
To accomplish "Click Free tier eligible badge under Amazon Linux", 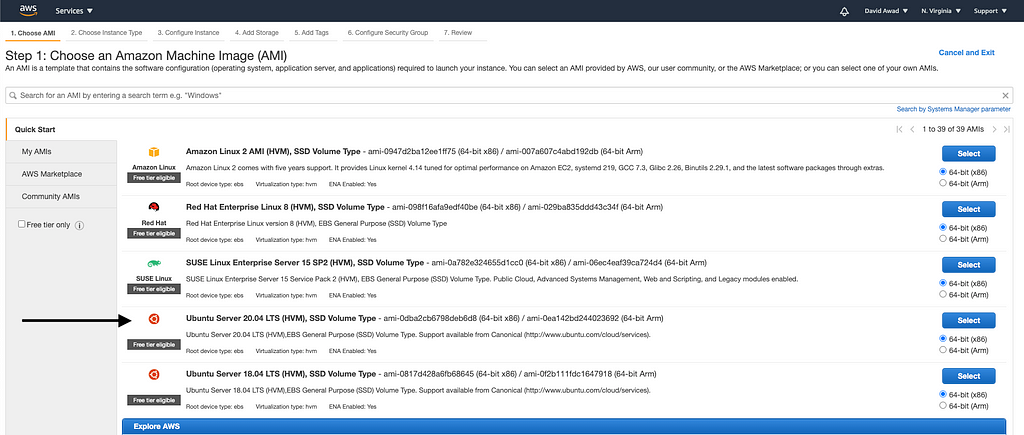I will click(154, 178).
